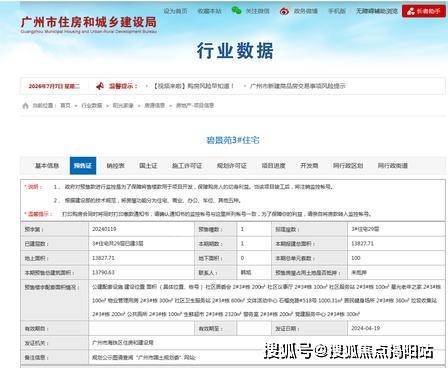The height and width of the screenshot is (368, 448).
Task: Click 关注微信 link
Action: click(257, 11)
